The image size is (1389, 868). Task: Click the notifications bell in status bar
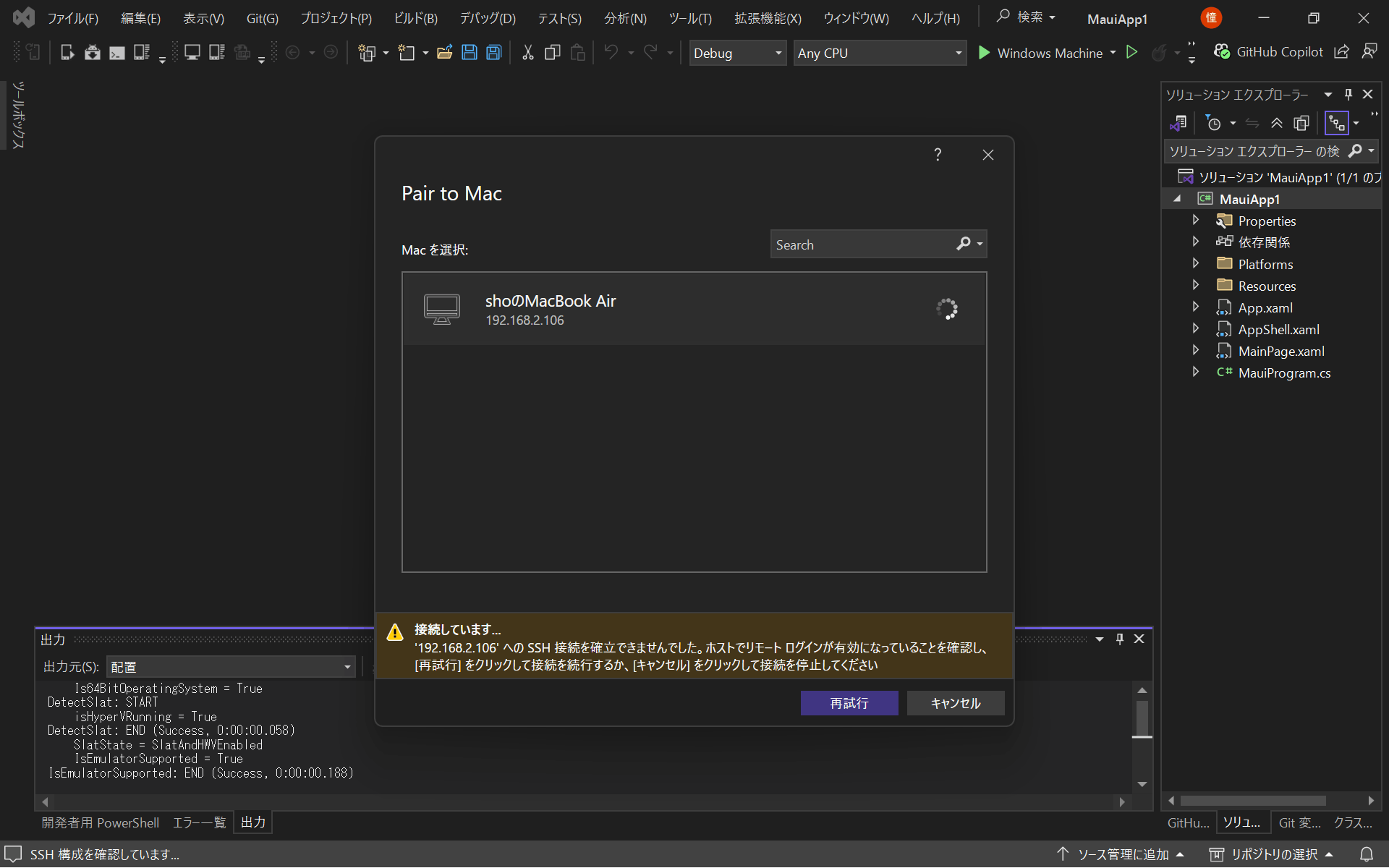(x=1367, y=854)
